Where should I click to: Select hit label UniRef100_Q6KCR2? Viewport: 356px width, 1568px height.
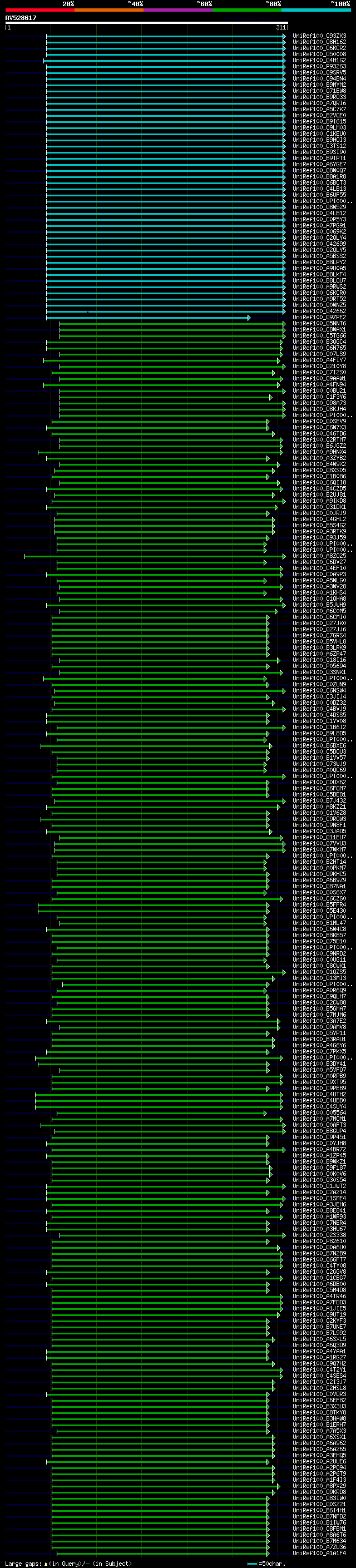[319, 48]
